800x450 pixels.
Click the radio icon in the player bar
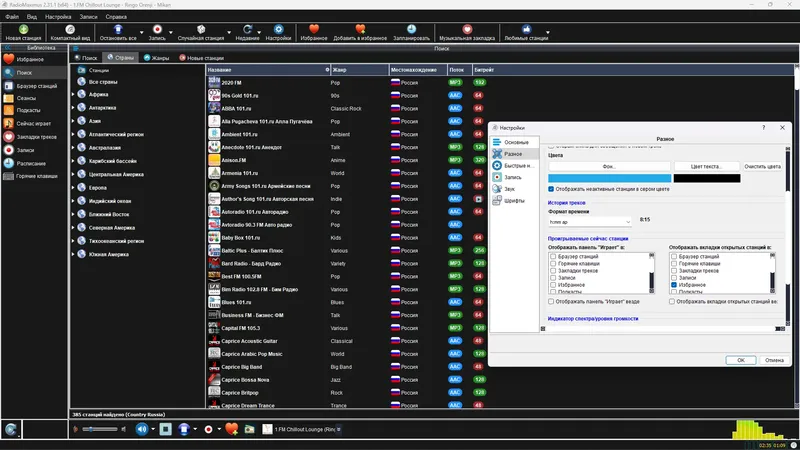(x=249, y=430)
